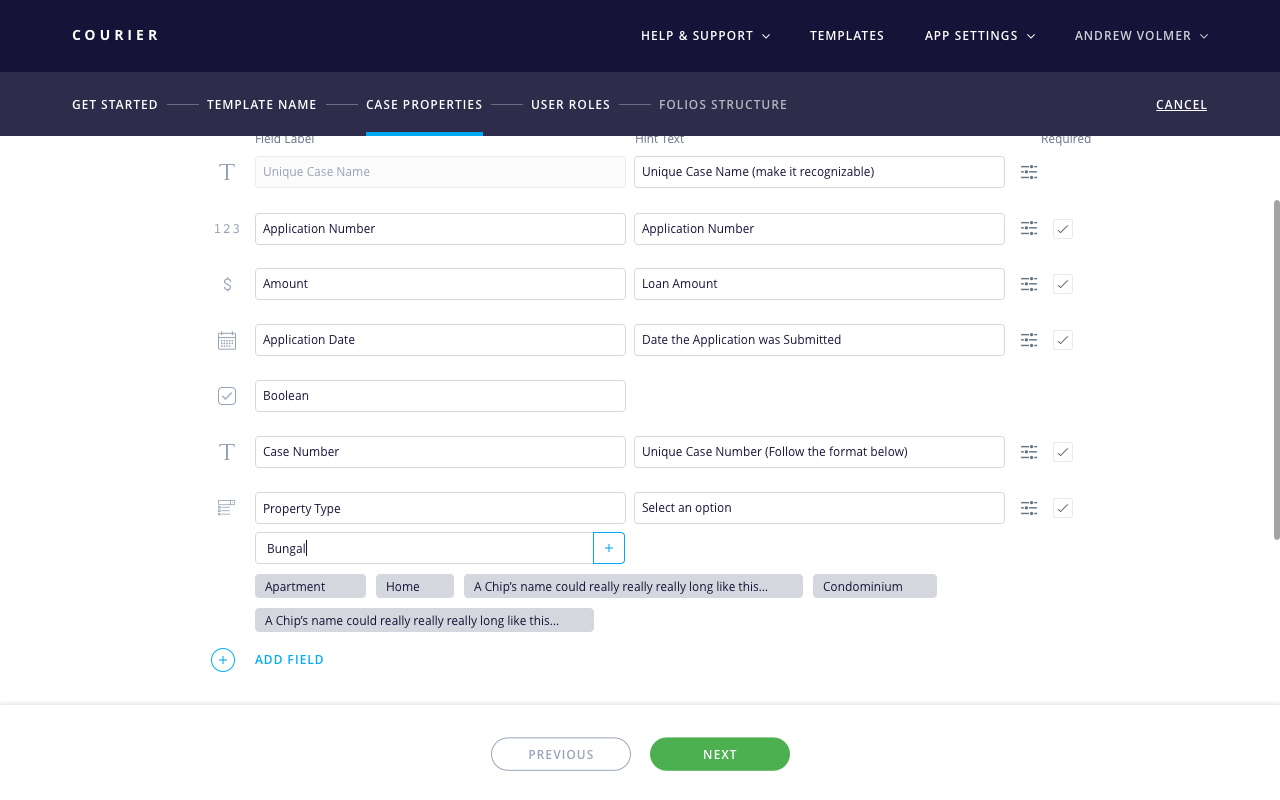Open settings icon for Amount field row
This screenshot has width=1280, height=800.
1029,284
